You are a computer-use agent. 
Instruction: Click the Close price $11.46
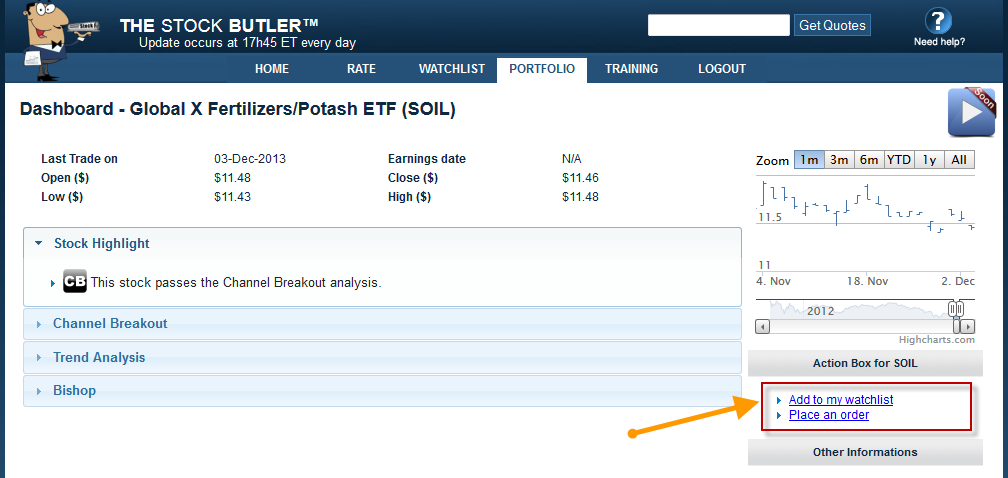(x=580, y=178)
